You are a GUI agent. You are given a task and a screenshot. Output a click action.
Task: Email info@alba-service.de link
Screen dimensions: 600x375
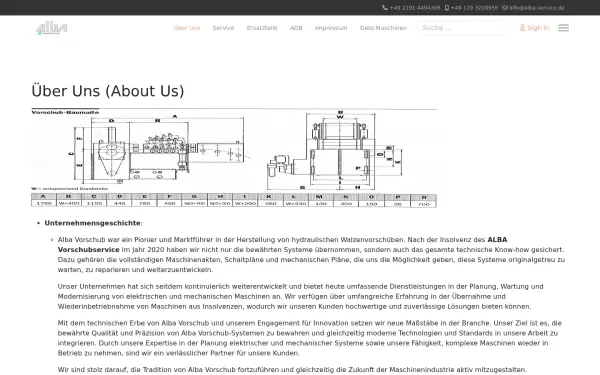[x=536, y=8]
